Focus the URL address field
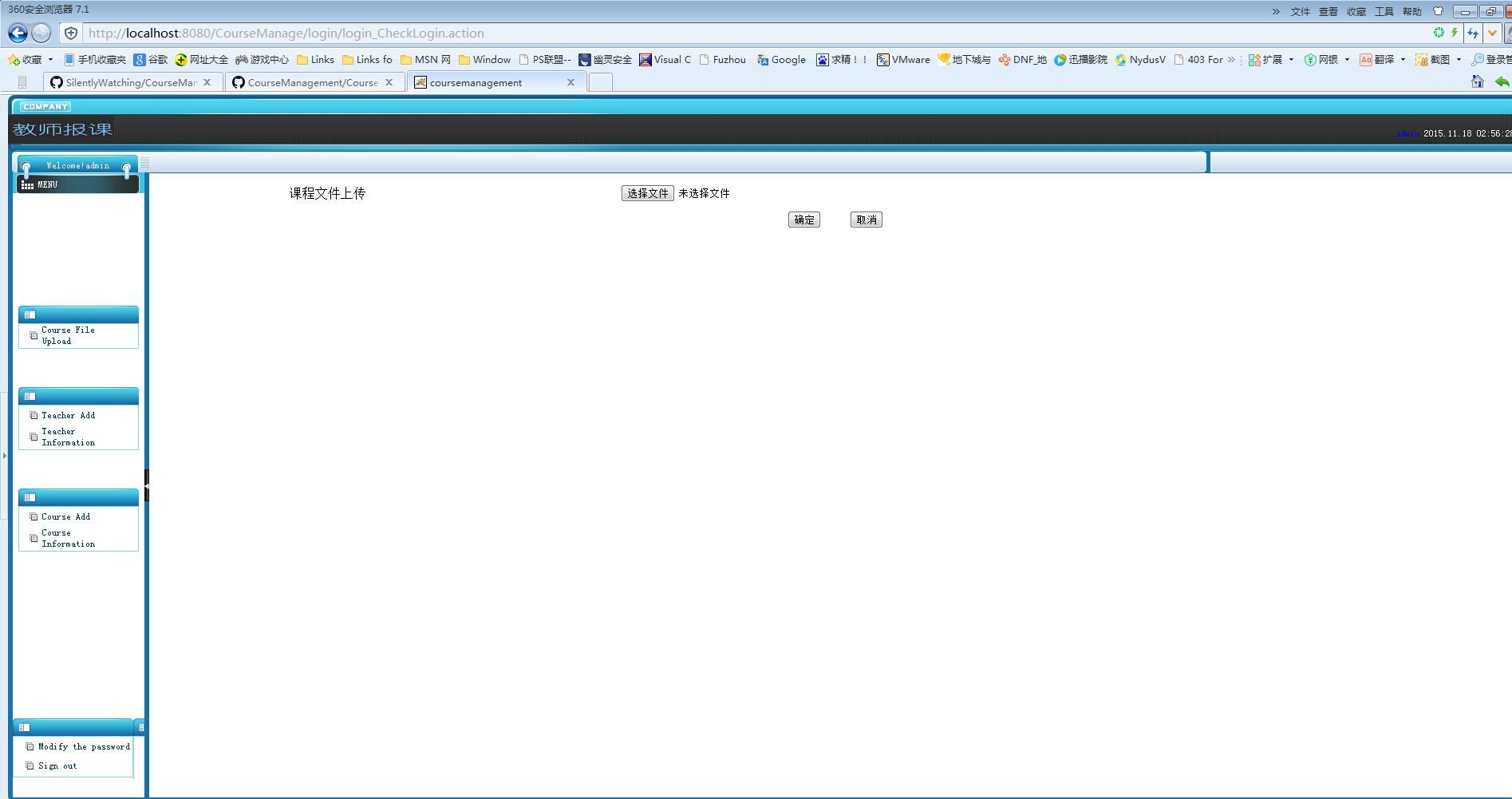 (x=750, y=34)
